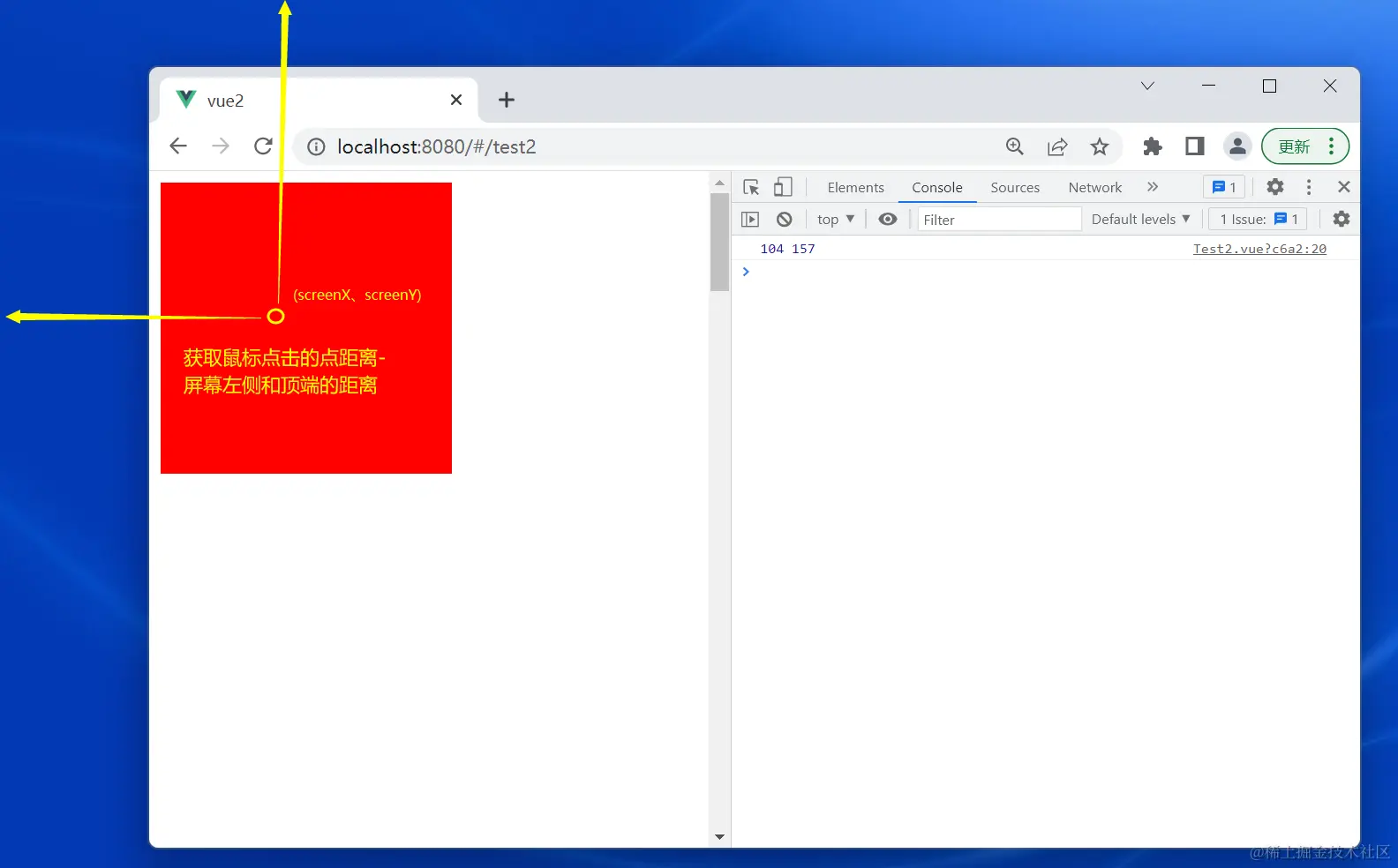Screen dimensions: 1398x868
Task: Open the Extensions puzzle icon
Action: (x=1153, y=146)
